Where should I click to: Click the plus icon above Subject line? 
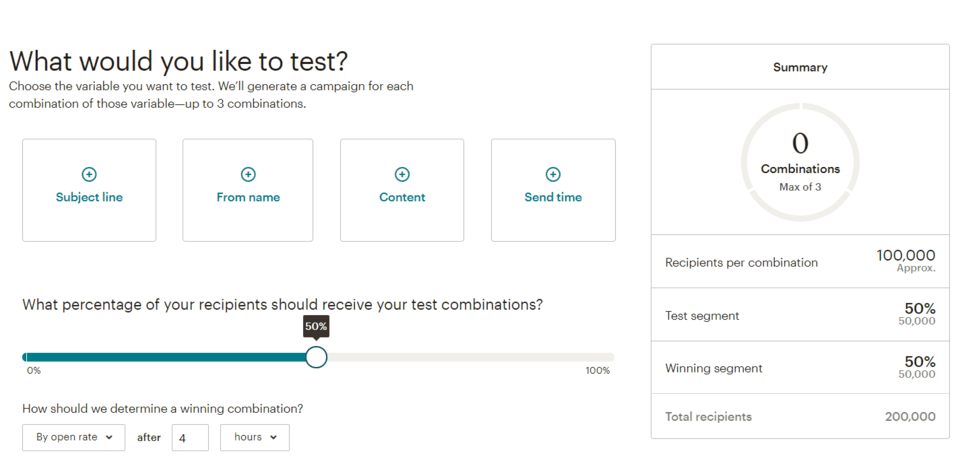[89, 175]
